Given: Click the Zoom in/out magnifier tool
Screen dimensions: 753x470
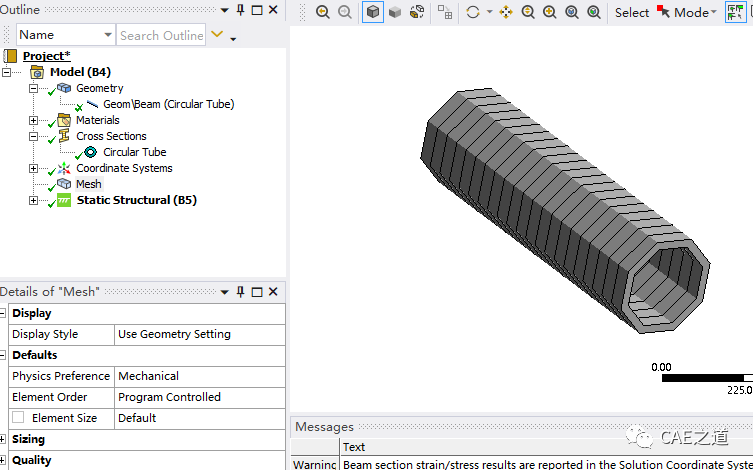Looking at the screenshot, I should (528, 12).
